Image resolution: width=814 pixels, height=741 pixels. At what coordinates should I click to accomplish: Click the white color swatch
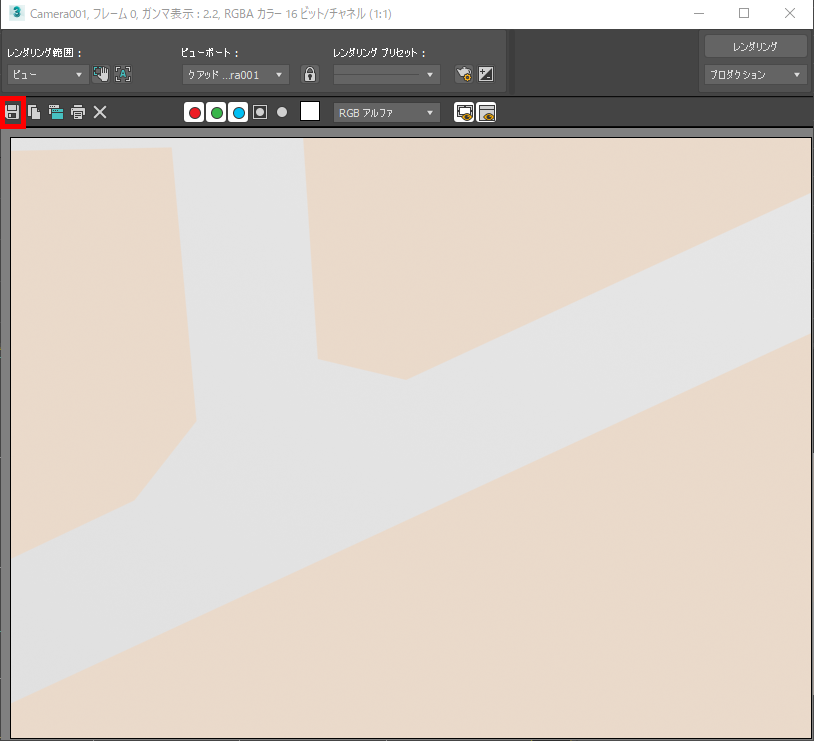pos(310,111)
